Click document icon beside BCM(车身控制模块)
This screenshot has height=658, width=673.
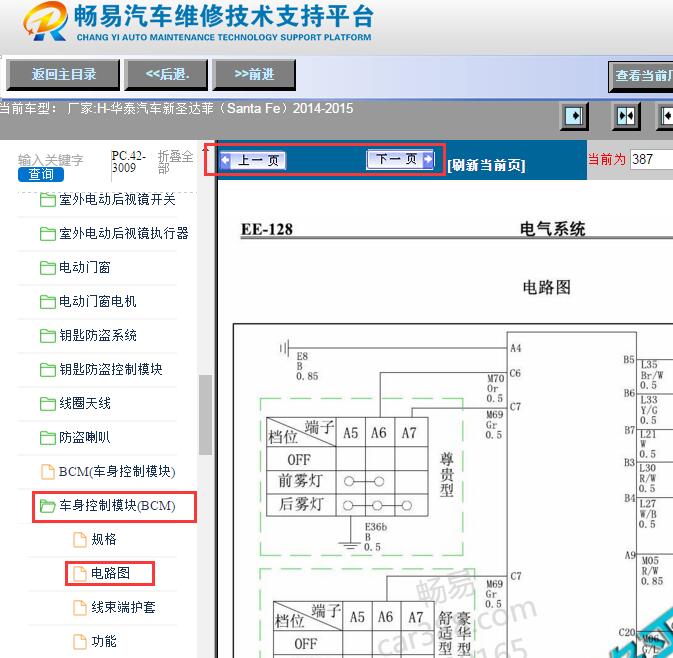click(48, 471)
